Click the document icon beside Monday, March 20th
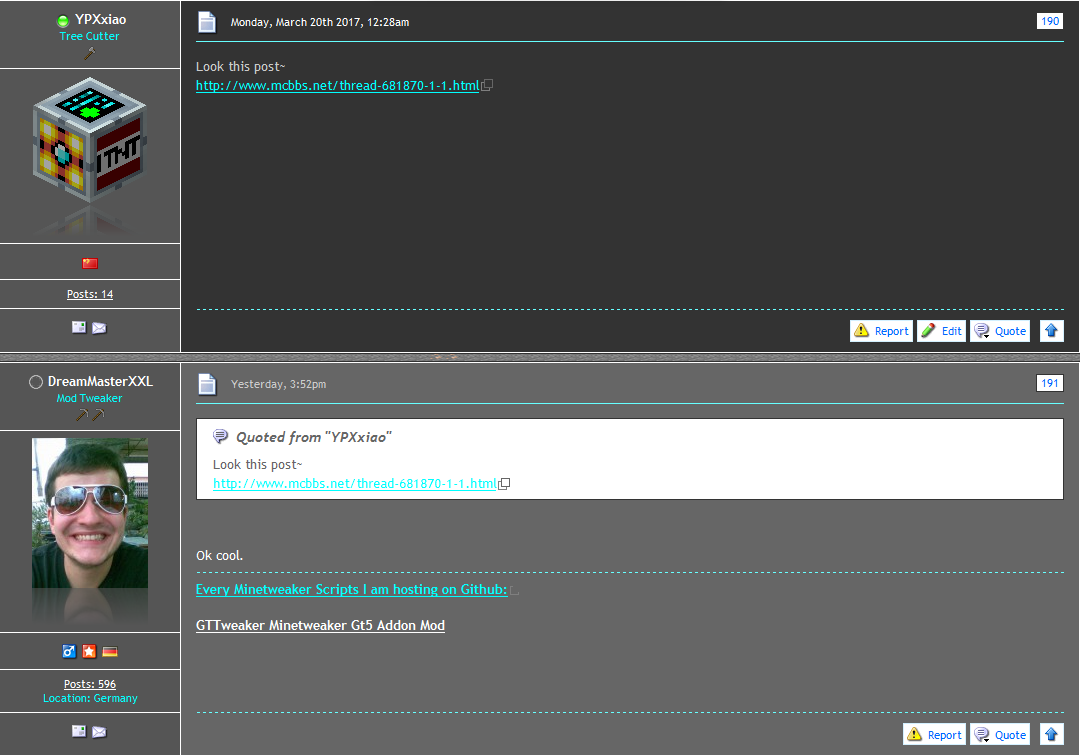The height and width of the screenshot is (755, 1080). coord(207,22)
